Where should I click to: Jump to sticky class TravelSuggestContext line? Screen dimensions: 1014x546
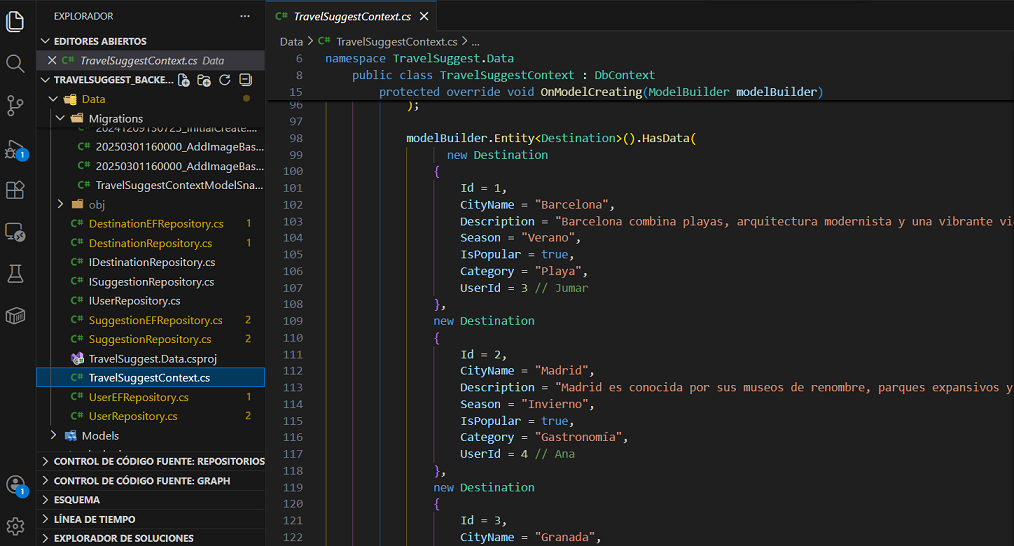503,75
